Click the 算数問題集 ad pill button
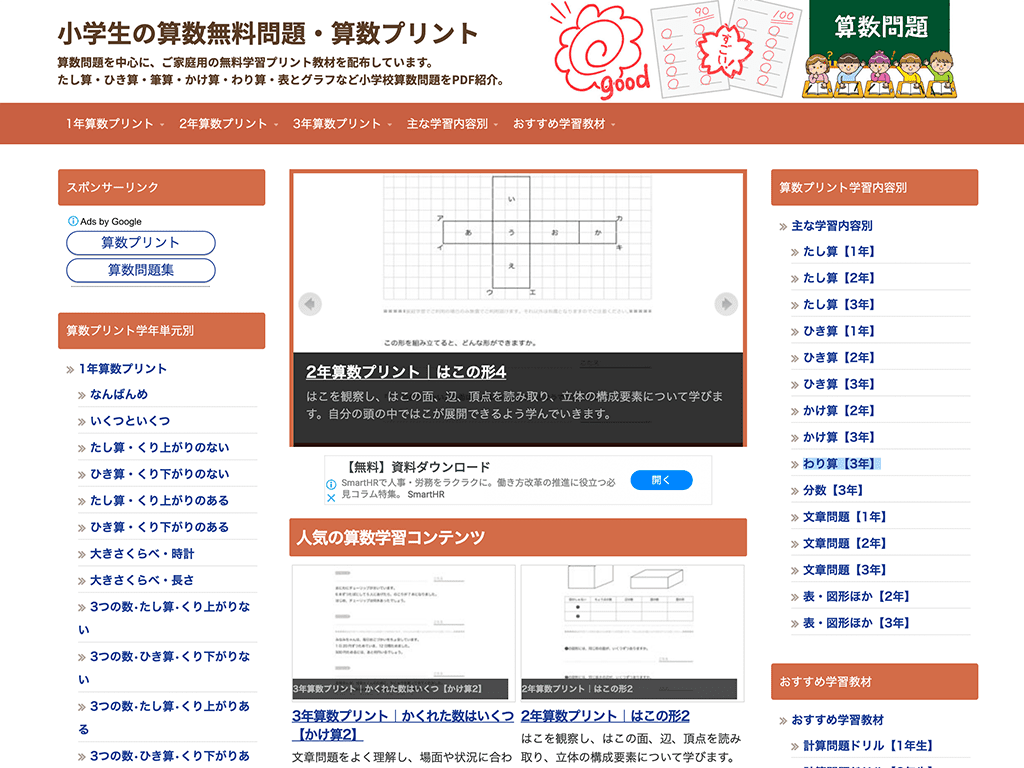 click(140, 270)
